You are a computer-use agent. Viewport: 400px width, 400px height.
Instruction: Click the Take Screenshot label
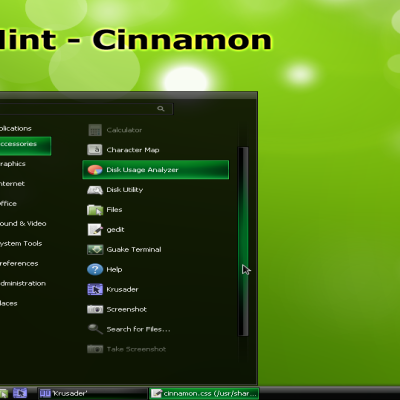pyautogui.click(x=136, y=349)
